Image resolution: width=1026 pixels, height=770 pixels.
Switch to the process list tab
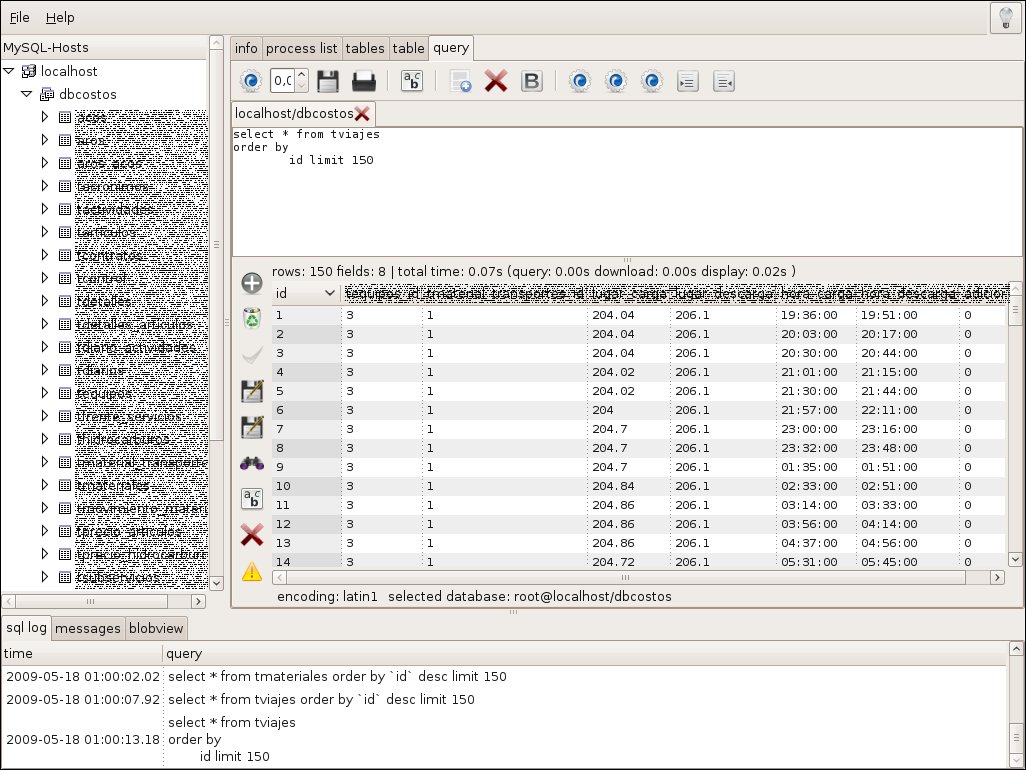point(302,48)
